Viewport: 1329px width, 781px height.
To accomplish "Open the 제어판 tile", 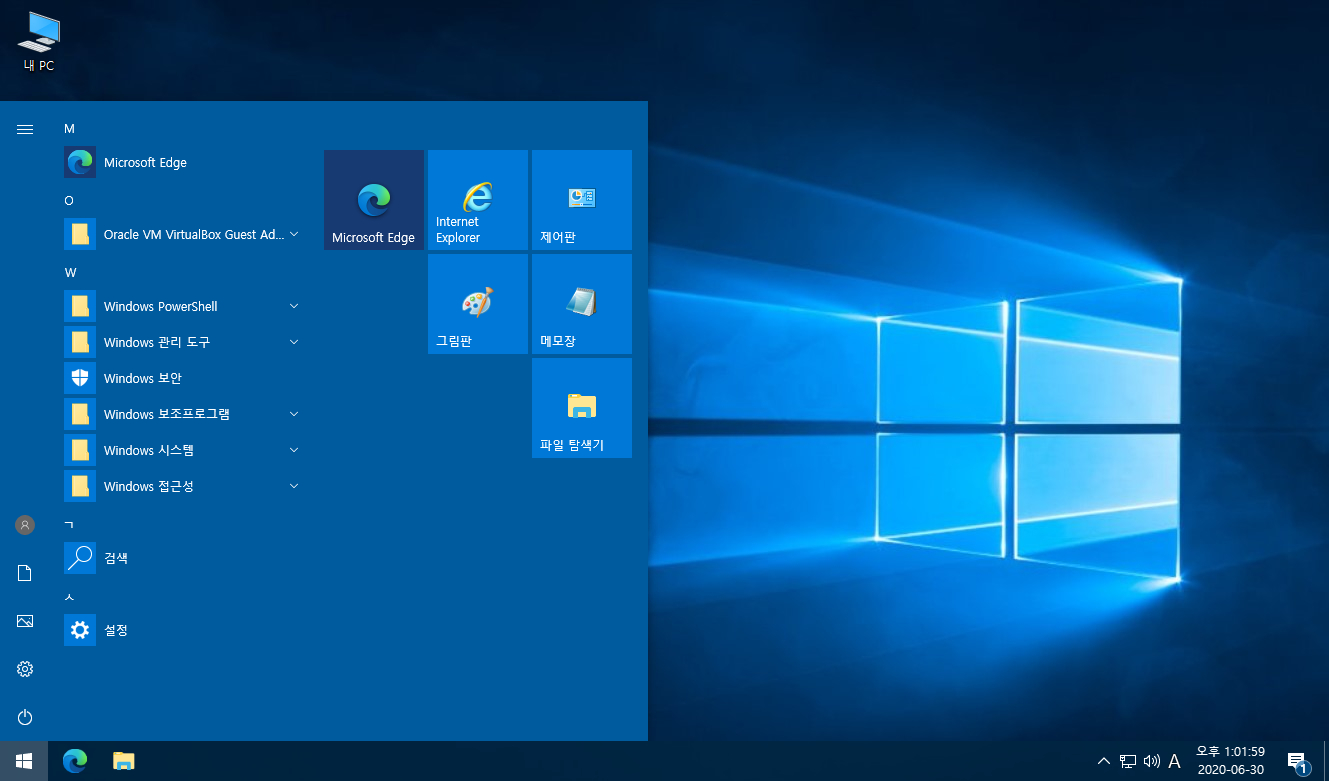I will tap(582, 200).
